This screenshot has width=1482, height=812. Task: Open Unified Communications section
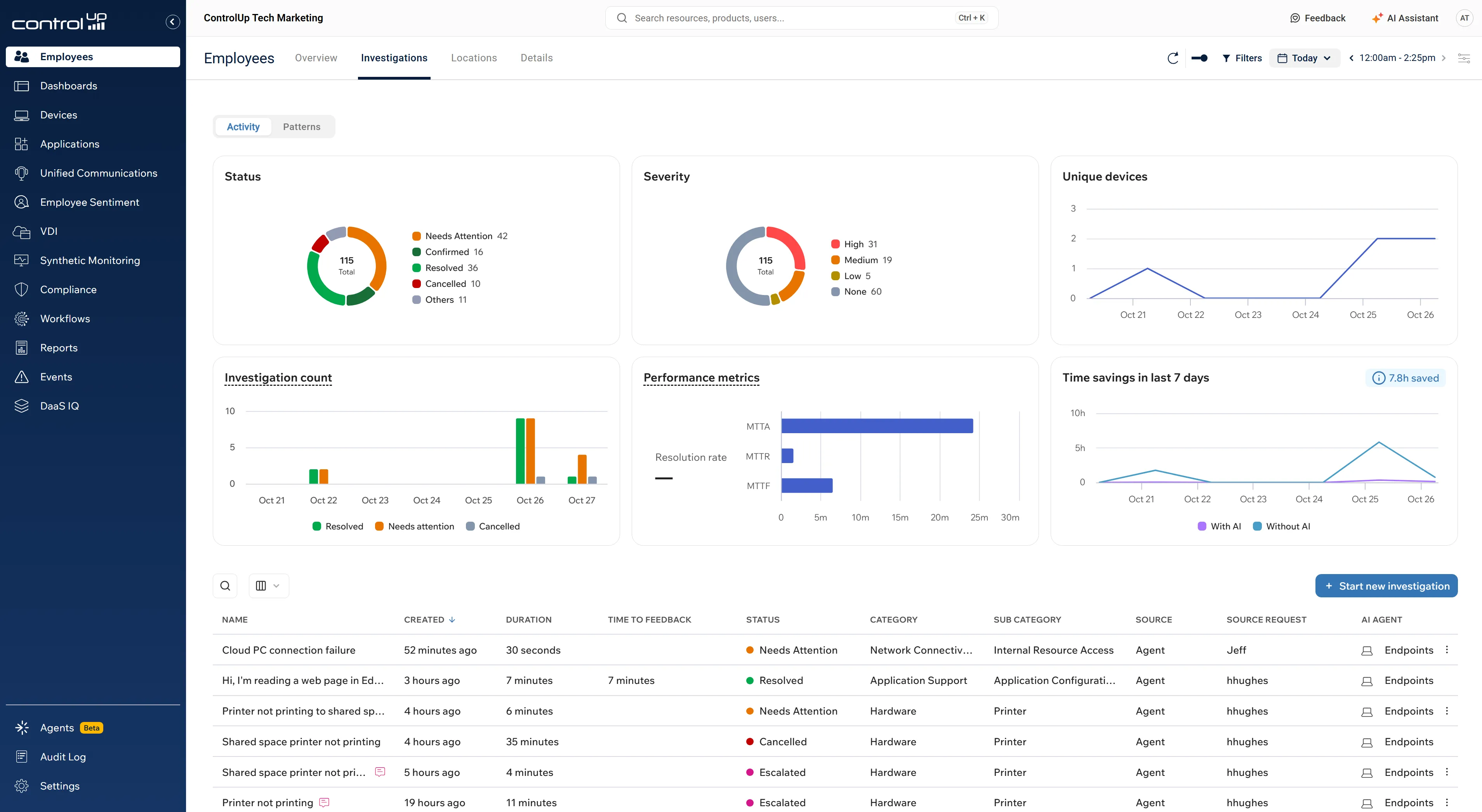[93, 173]
